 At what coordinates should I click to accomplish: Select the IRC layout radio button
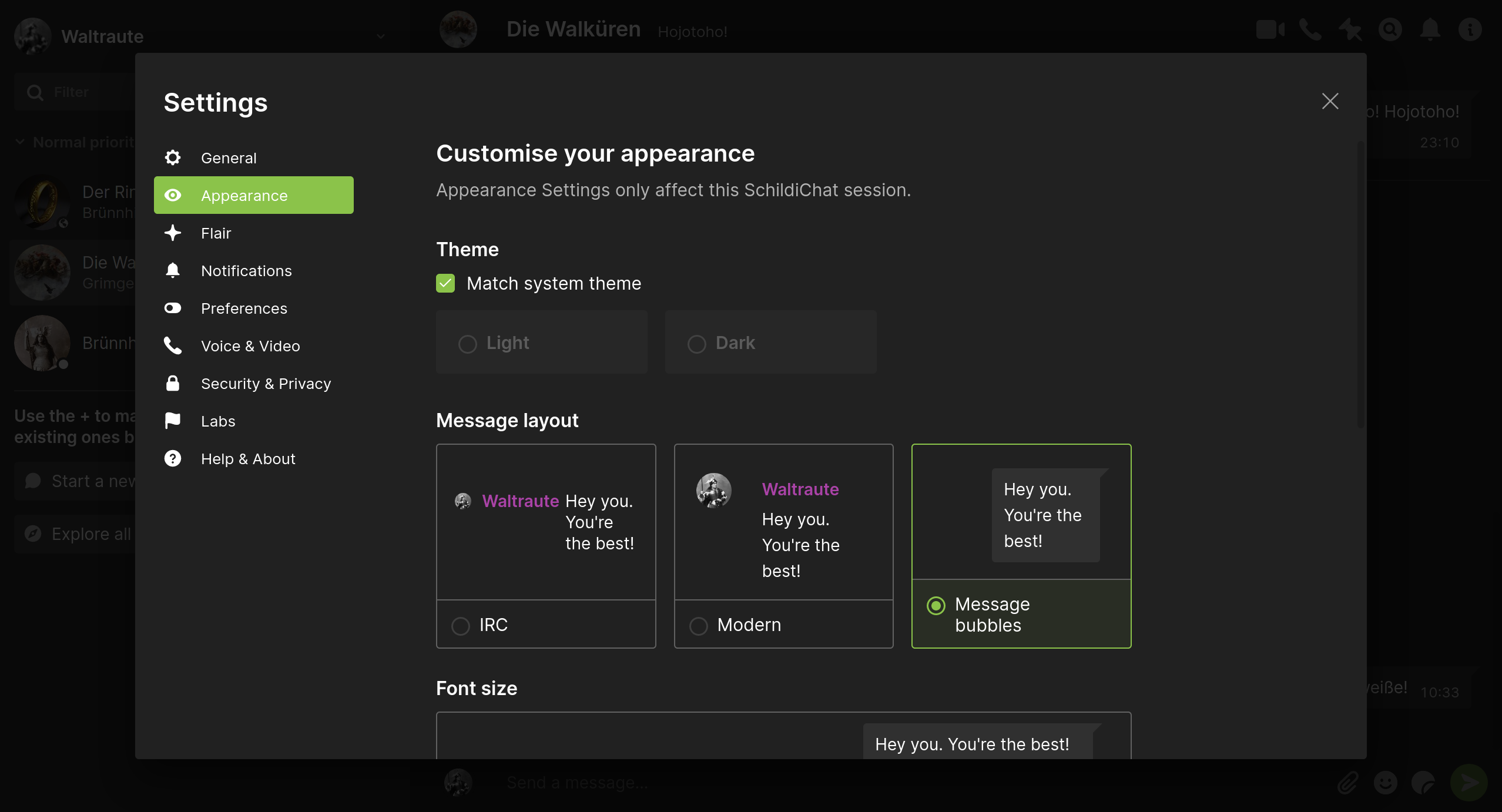461,626
